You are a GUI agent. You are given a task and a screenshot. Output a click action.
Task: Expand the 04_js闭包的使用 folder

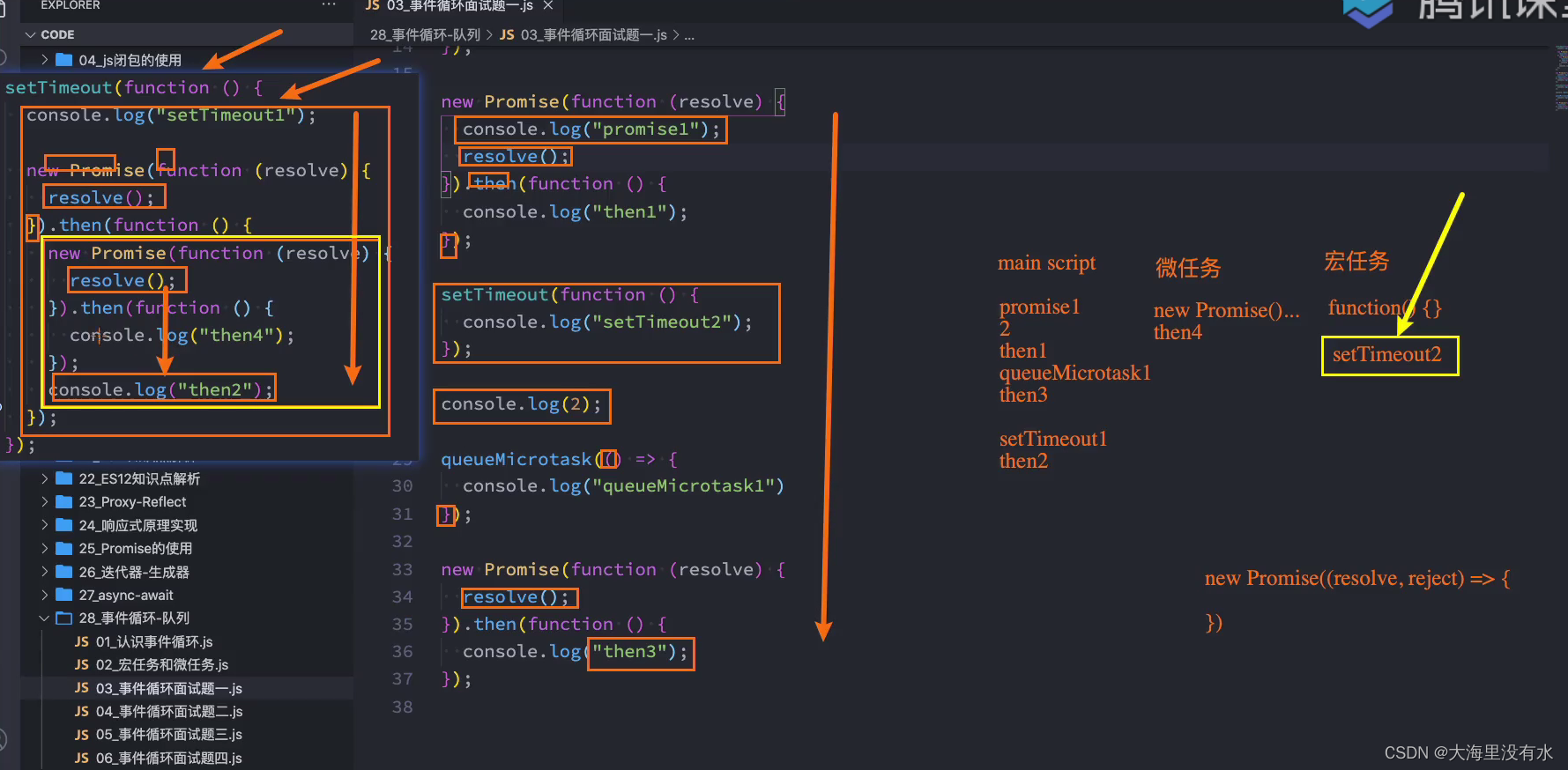[x=45, y=60]
